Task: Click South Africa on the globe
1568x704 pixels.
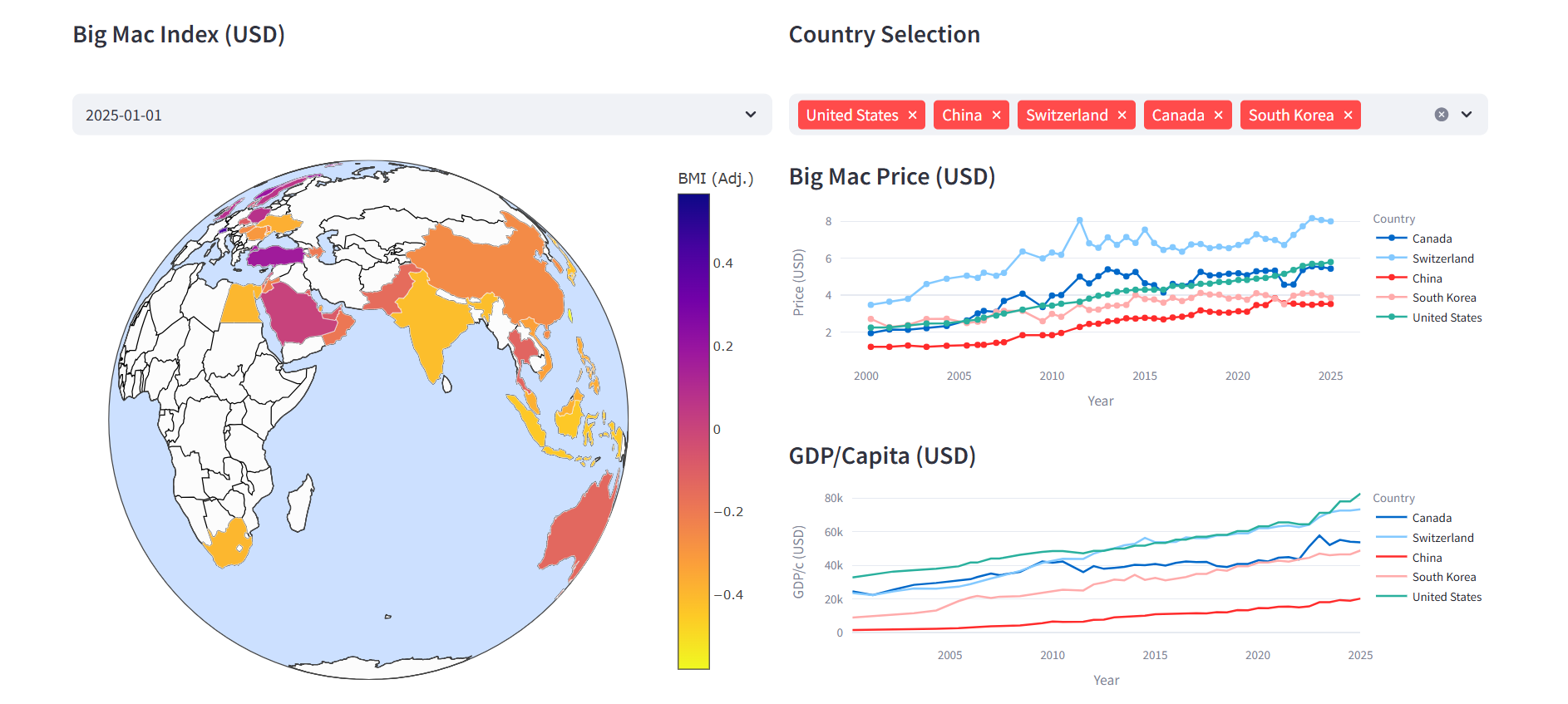Action: [x=227, y=544]
